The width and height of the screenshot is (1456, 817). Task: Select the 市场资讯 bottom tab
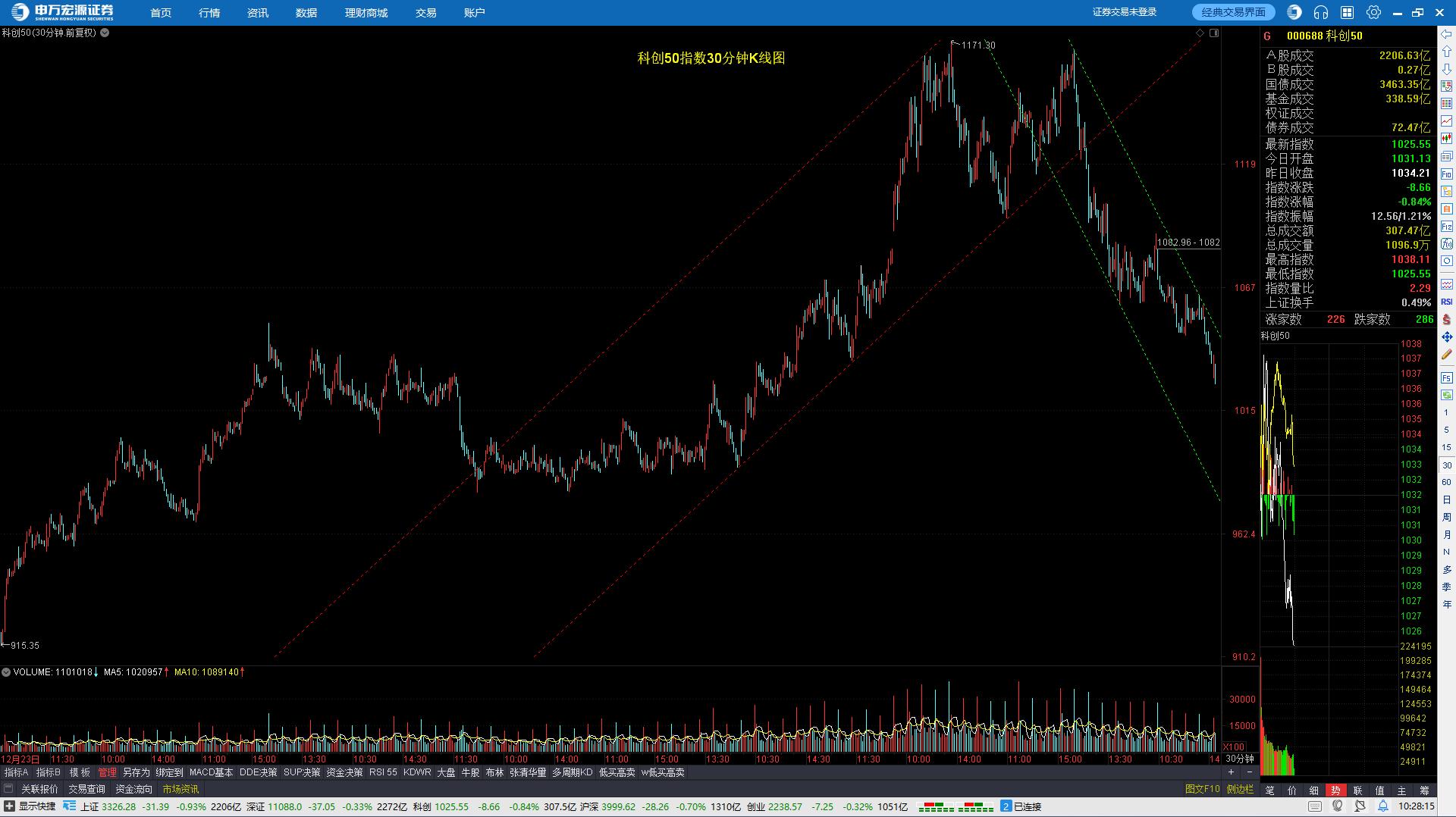click(x=180, y=789)
